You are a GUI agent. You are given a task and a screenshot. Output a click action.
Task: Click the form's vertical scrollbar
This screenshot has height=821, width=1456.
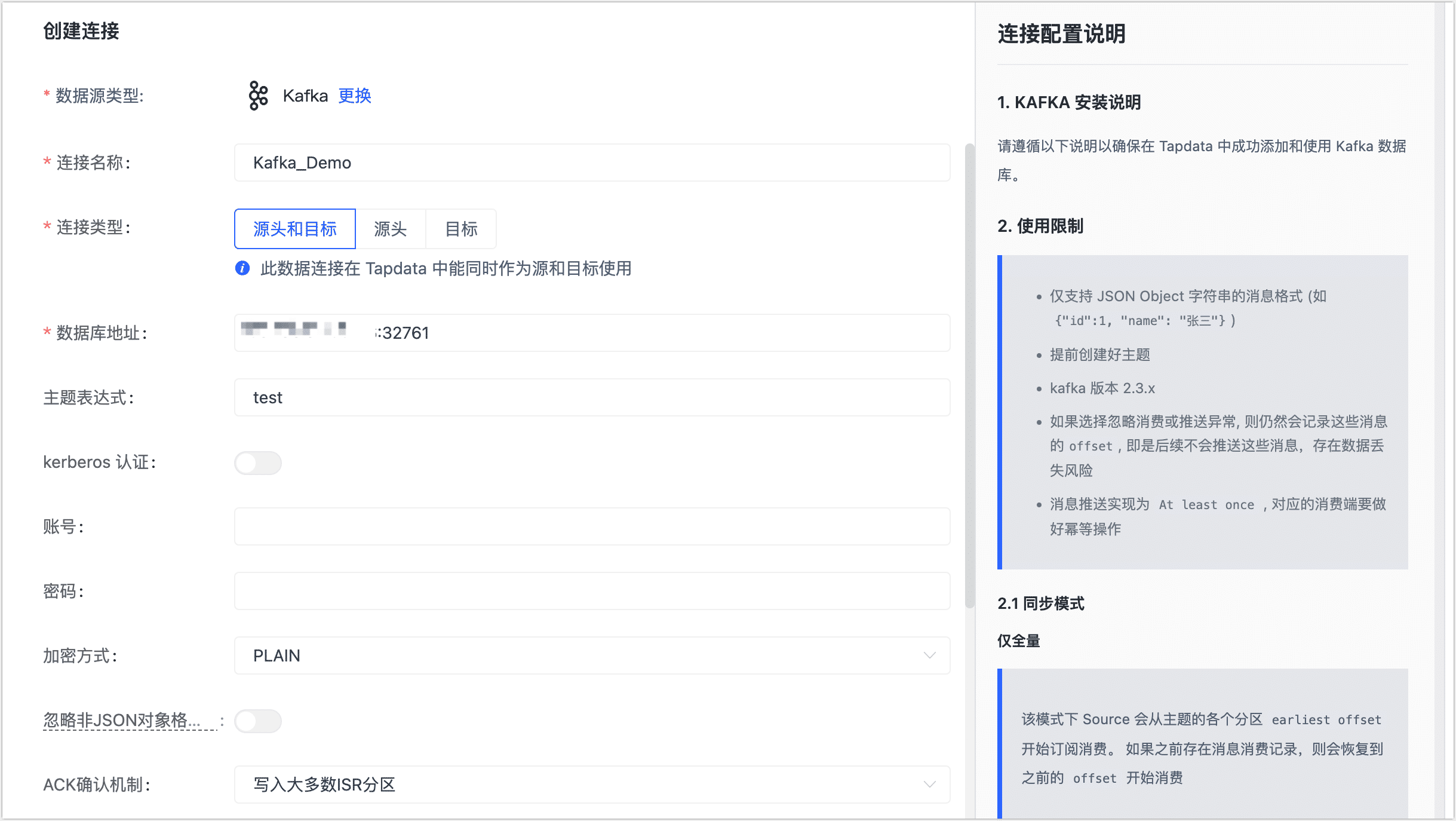tap(969, 376)
